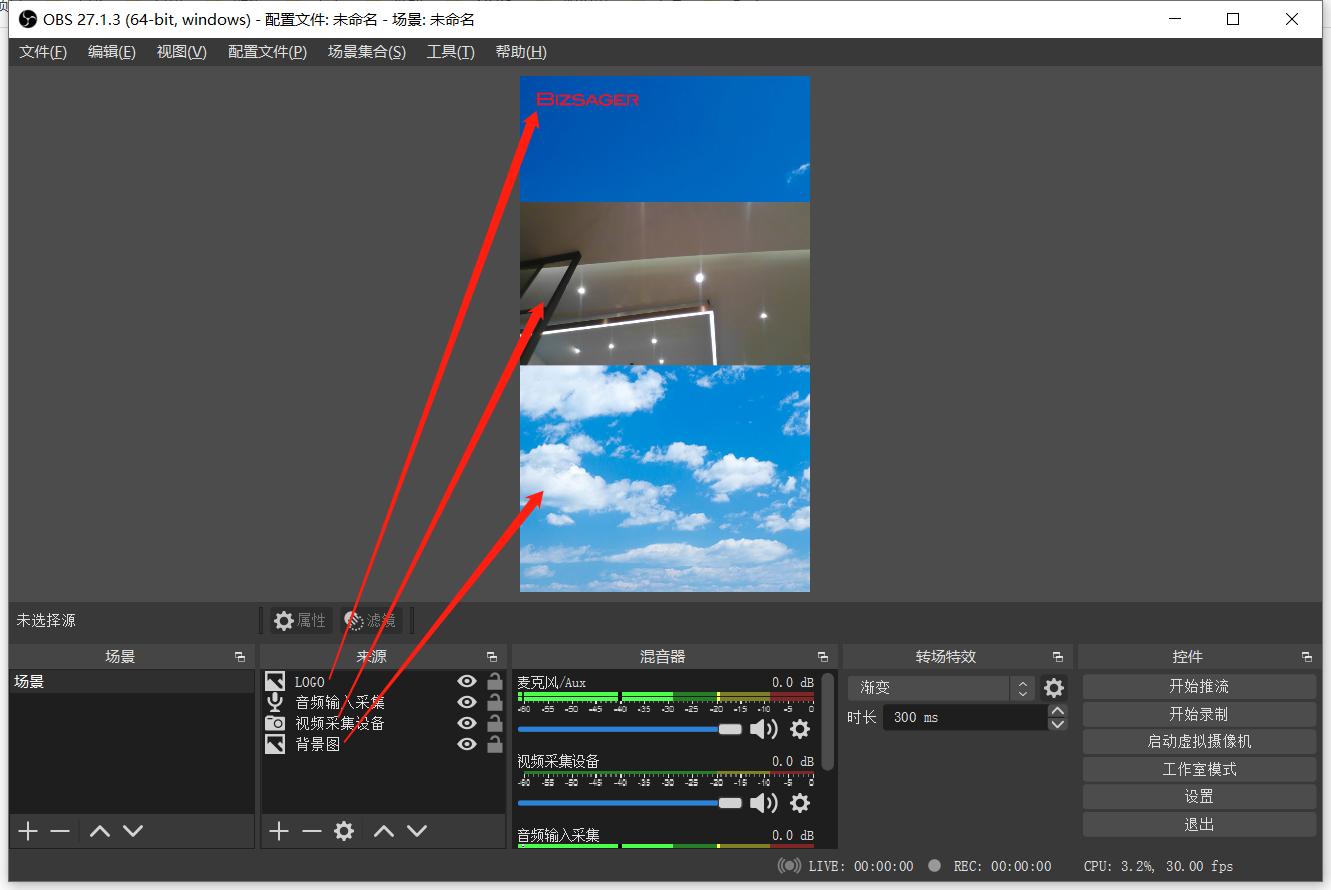This screenshot has height=890, width=1331.
Task: Switch to 工作室模式
Action: click(1199, 769)
